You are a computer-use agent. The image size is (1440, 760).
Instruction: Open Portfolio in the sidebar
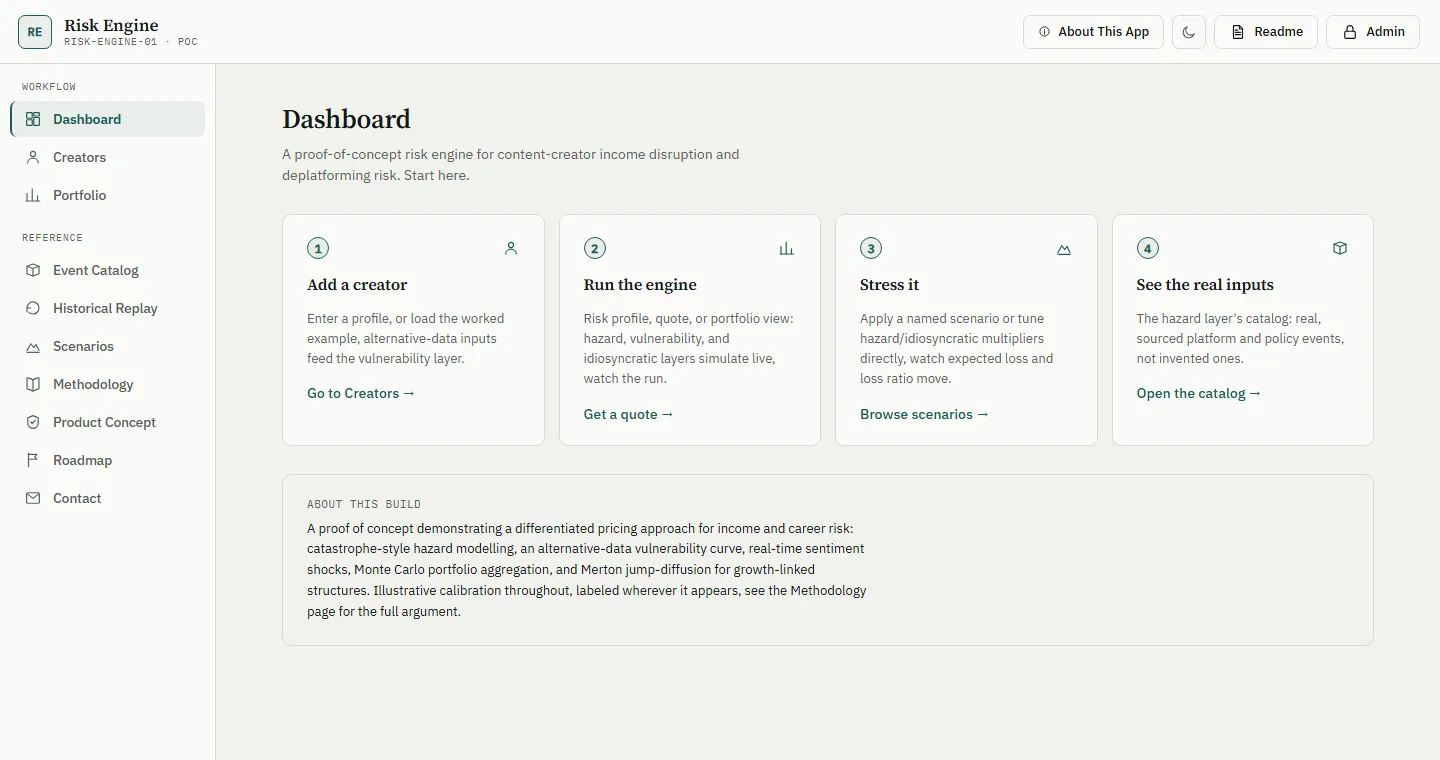click(x=108, y=195)
